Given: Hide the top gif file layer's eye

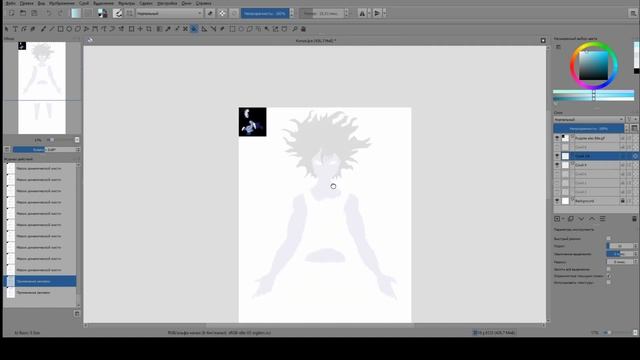Looking at the screenshot, I should tap(557, 138).
